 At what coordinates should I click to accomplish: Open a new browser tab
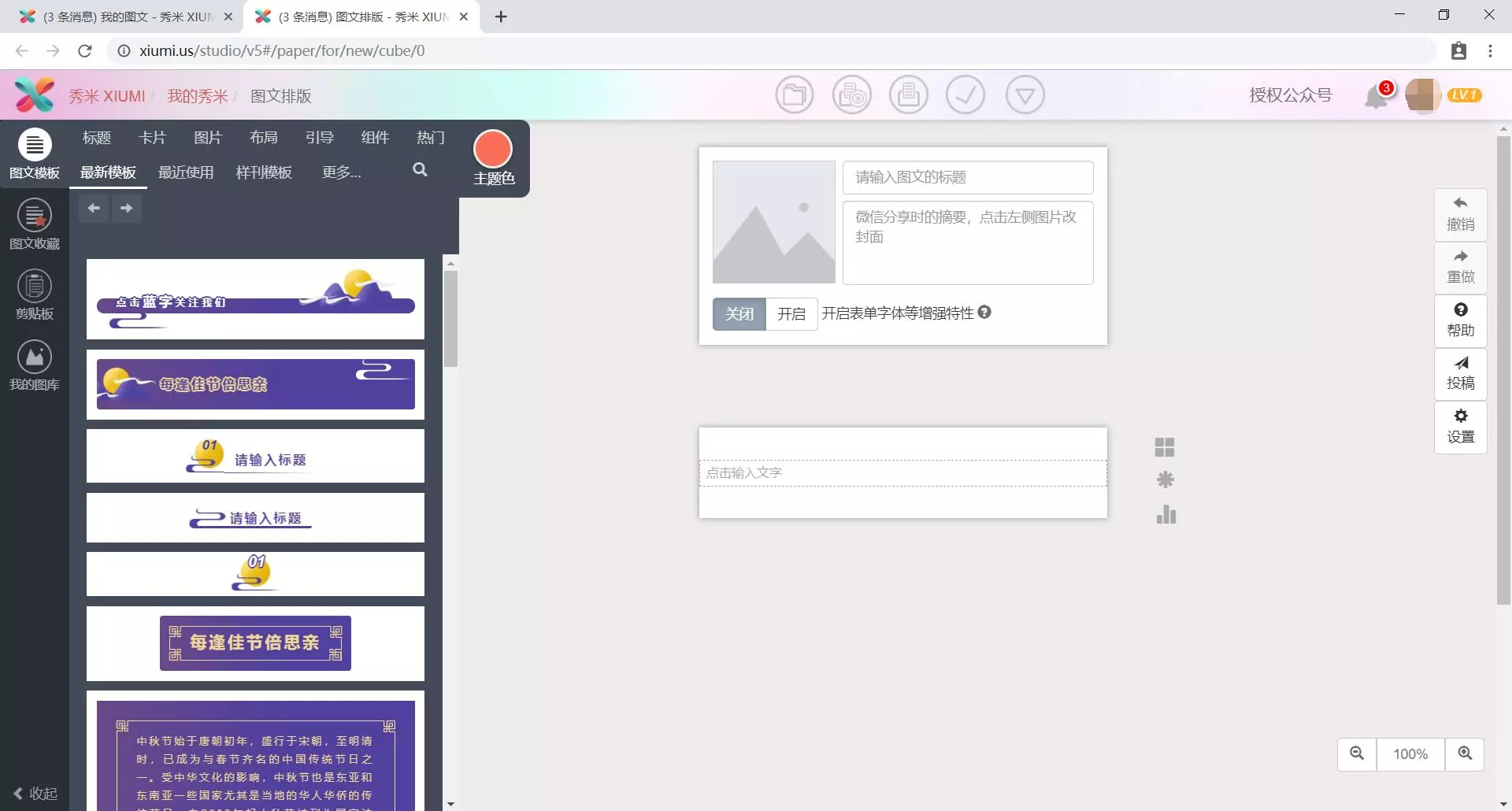pyautogui.click(x=501, y=17)
